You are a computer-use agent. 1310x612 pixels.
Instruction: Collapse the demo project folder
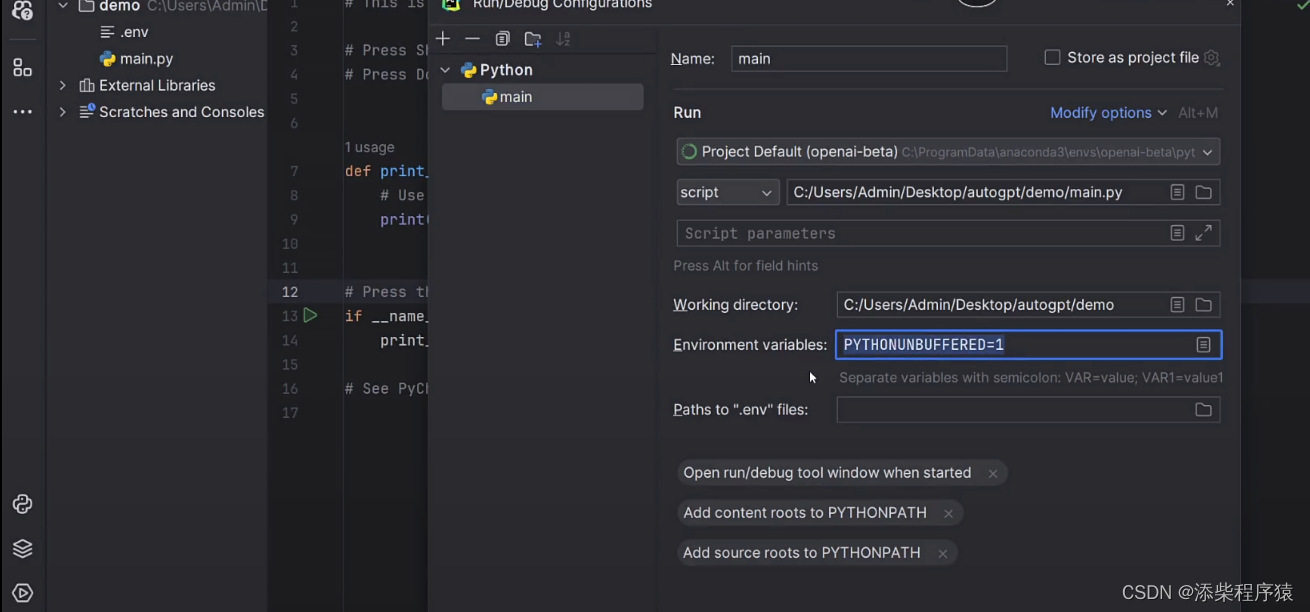click(x=63, y=6)
